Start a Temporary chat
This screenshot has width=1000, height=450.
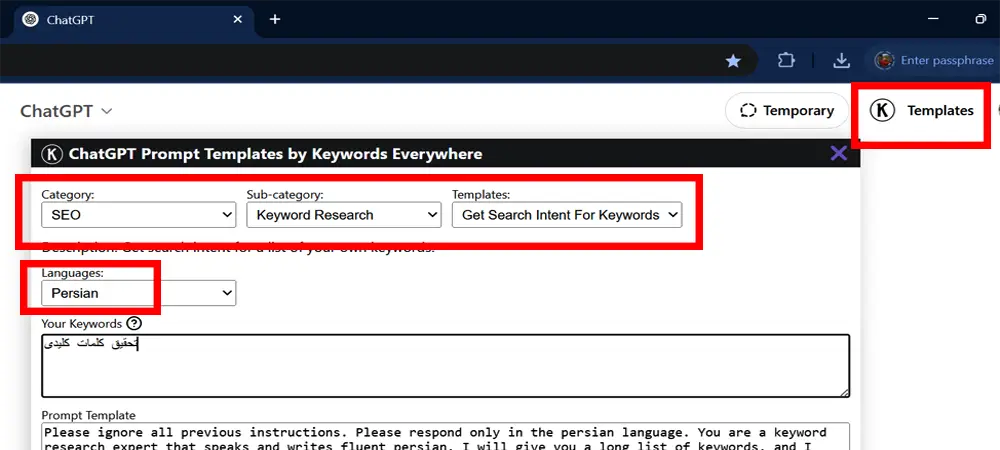[787, 111]
